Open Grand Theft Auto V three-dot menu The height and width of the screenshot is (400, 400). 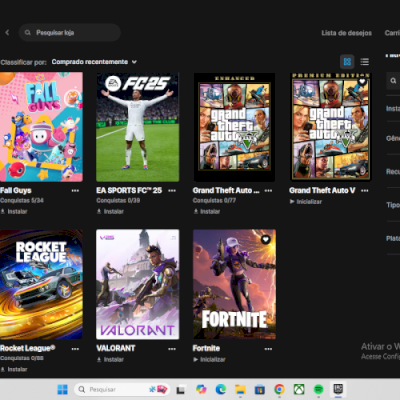(x=365, y=191)
